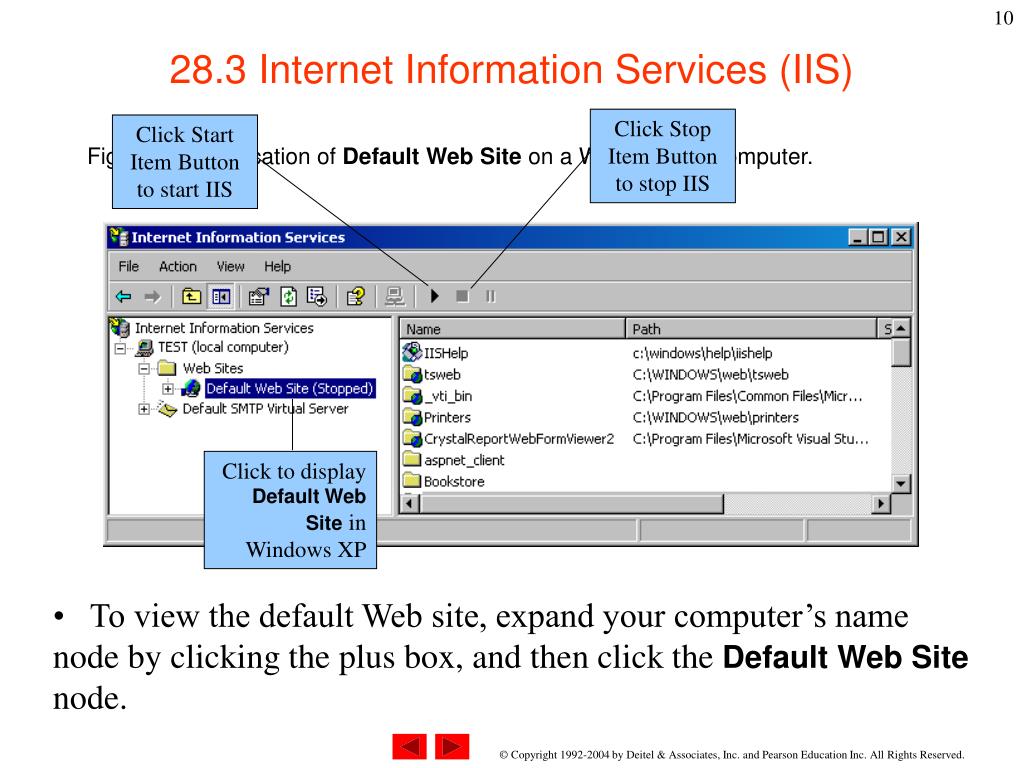
Task: Select the Bookstore entry name
Action: click(455, 482)
